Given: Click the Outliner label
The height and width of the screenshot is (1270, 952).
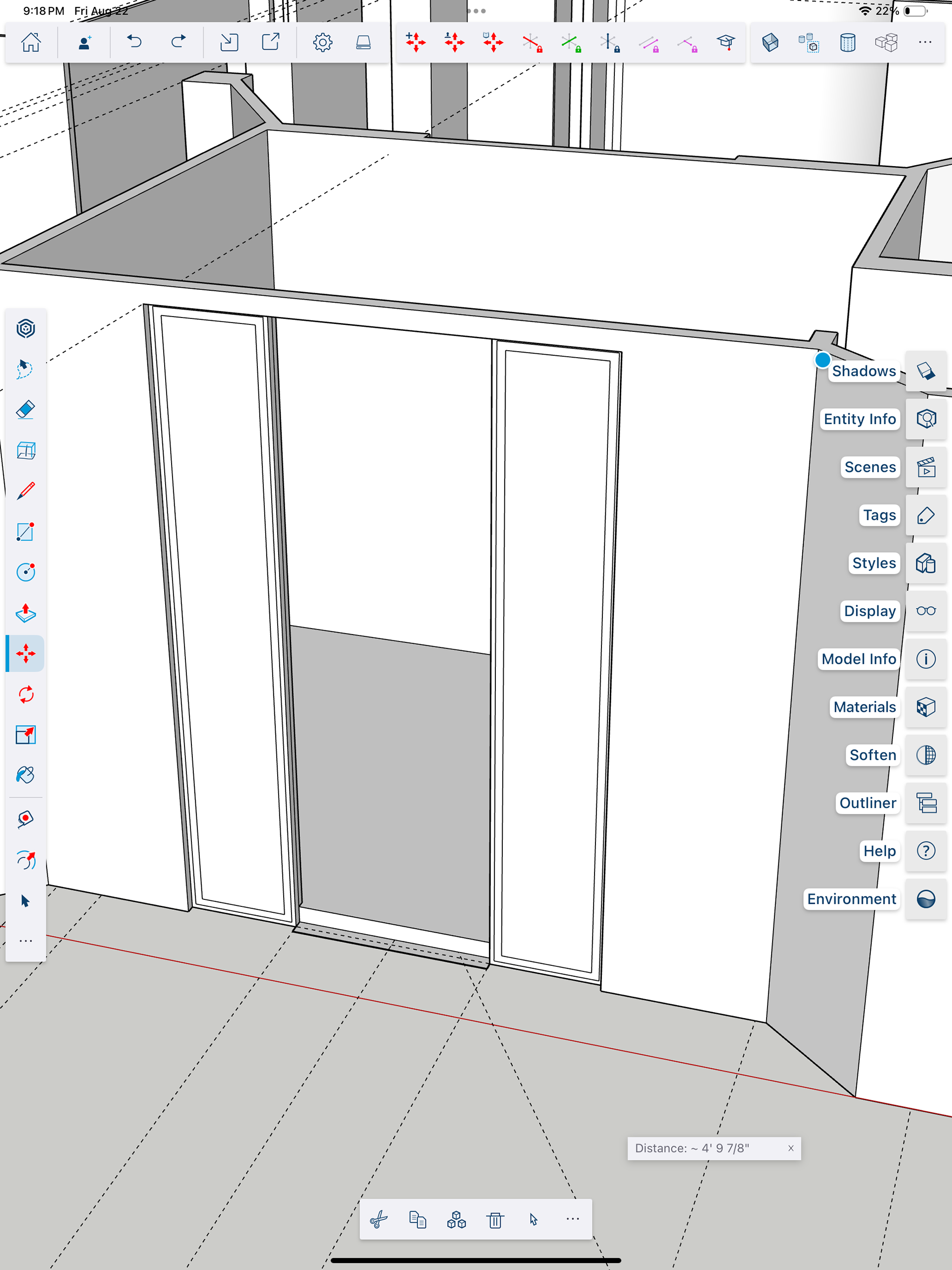Looking at the screenshot, I should [867, 803].
